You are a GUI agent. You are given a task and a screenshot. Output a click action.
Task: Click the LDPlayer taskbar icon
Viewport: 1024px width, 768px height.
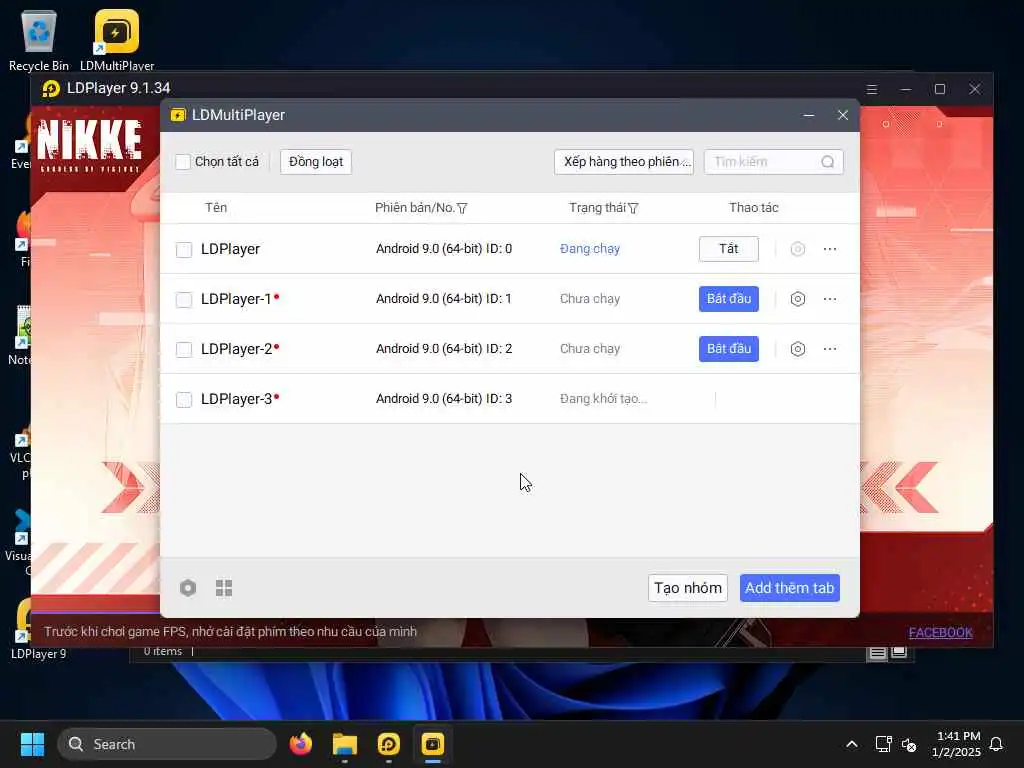[x=389, y=744]
